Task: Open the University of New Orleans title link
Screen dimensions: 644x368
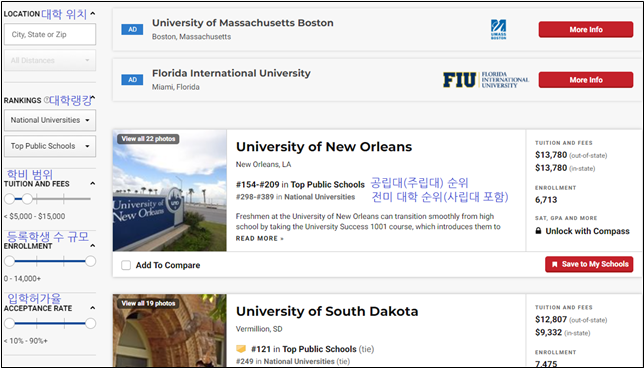Action: coord(324,147)
